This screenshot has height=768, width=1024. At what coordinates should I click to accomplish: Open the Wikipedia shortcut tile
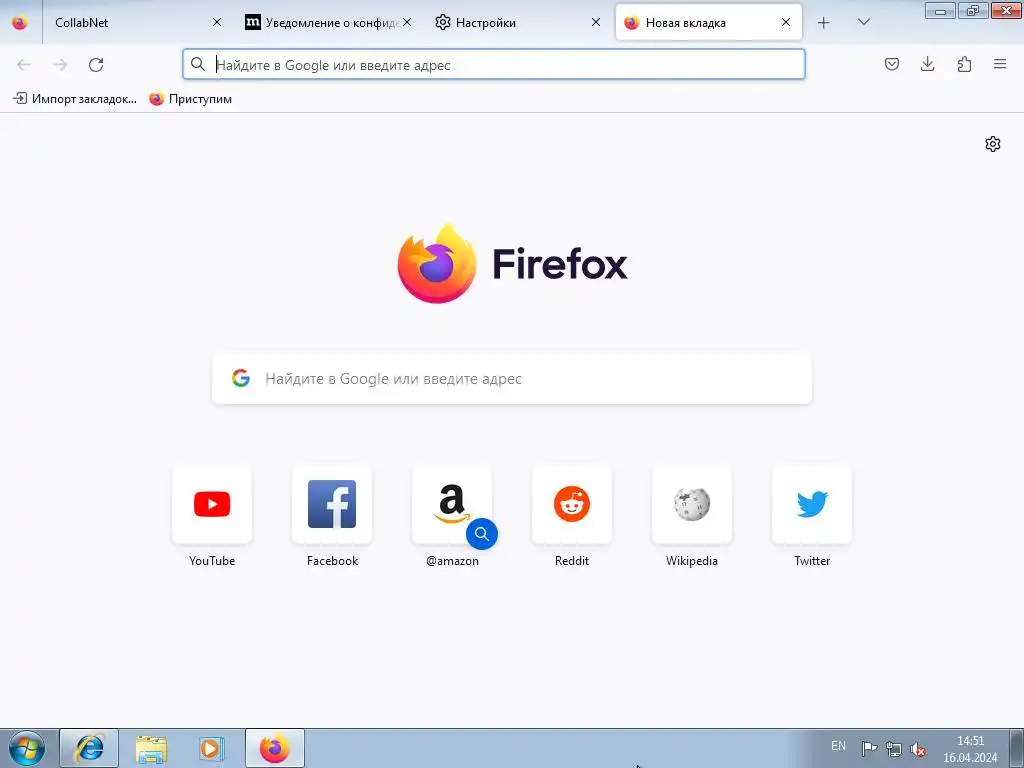(x=692, y=504)
